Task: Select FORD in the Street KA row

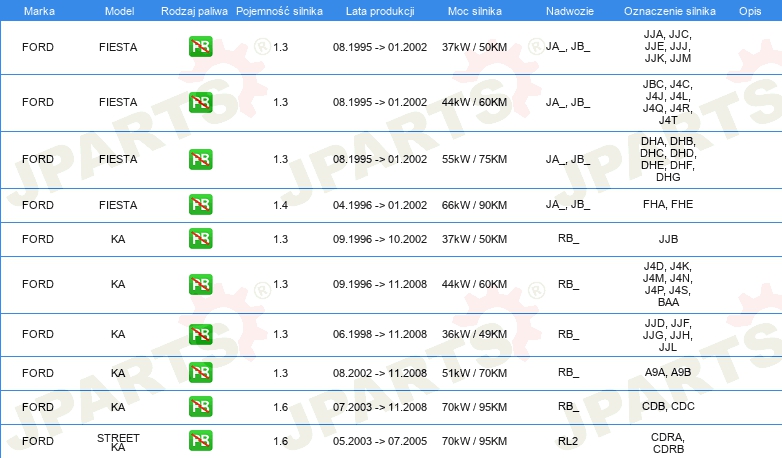Action: click(x=38, y=441)
